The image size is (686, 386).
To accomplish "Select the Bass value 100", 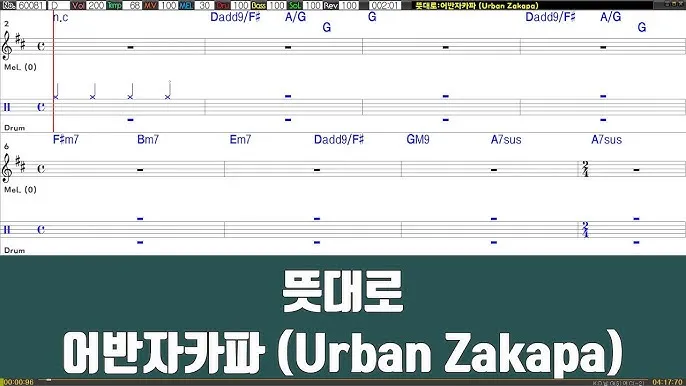I will pyautogui.click(x=276, y=5).
